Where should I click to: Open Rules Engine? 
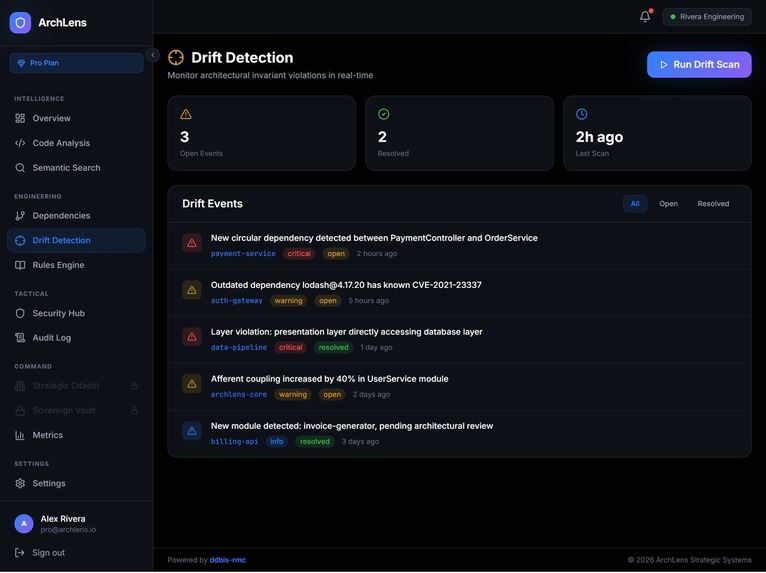click(76, 265)
